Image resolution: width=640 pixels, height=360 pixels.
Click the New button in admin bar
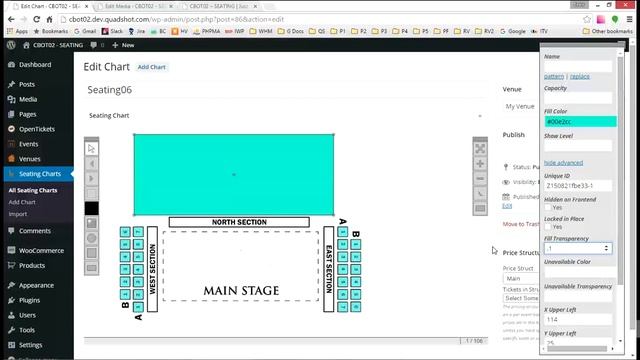pyautogui.click(x=123, y=45)
